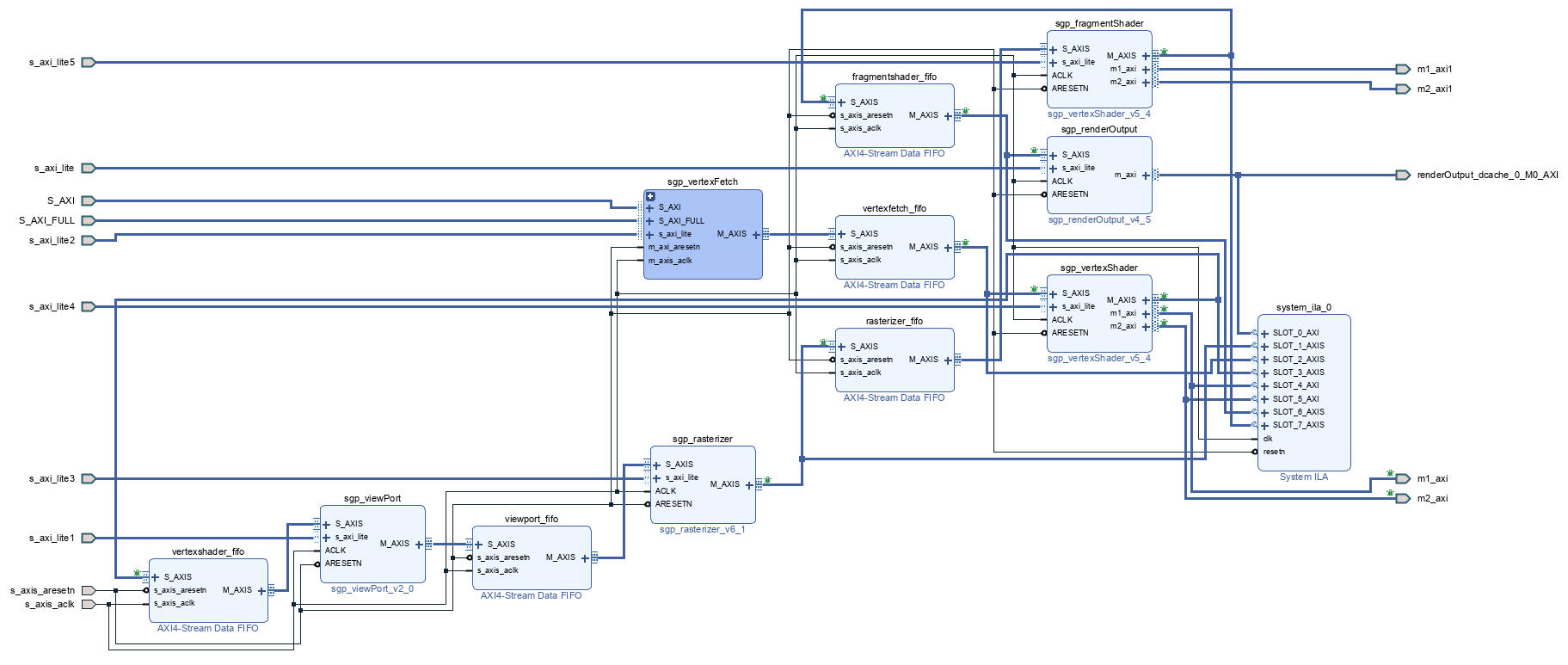Select the s_axi_lite4 port symbol

coord(88,306)
